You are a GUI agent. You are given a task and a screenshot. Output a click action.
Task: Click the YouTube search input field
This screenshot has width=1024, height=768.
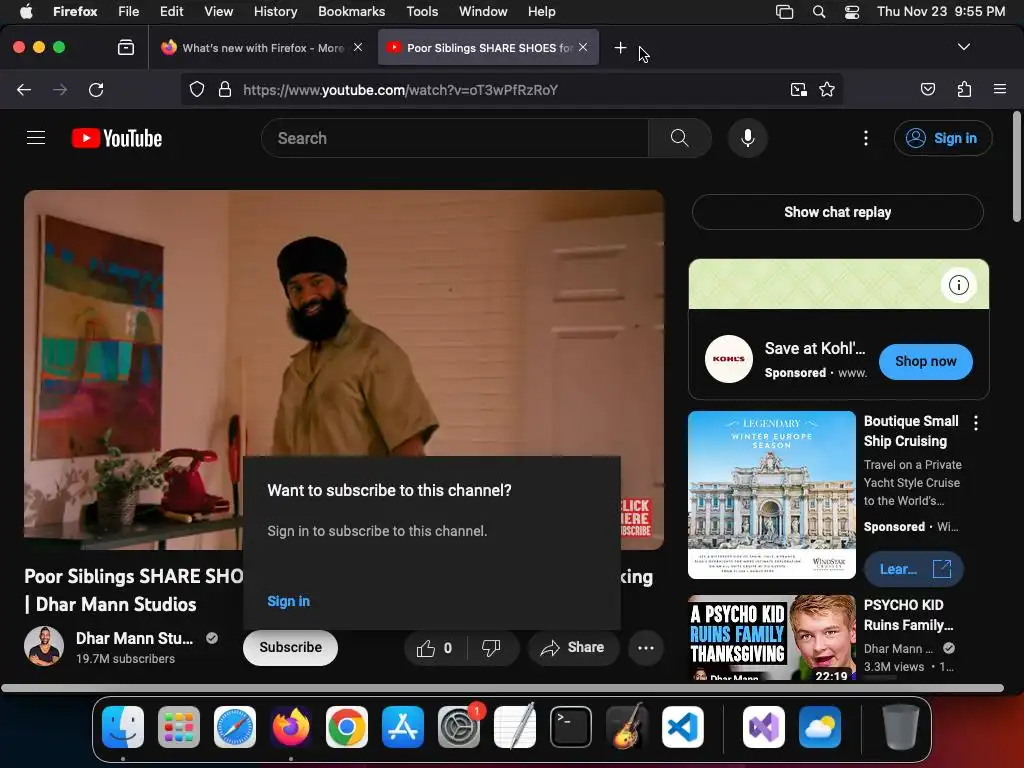(x=455, y=138)
